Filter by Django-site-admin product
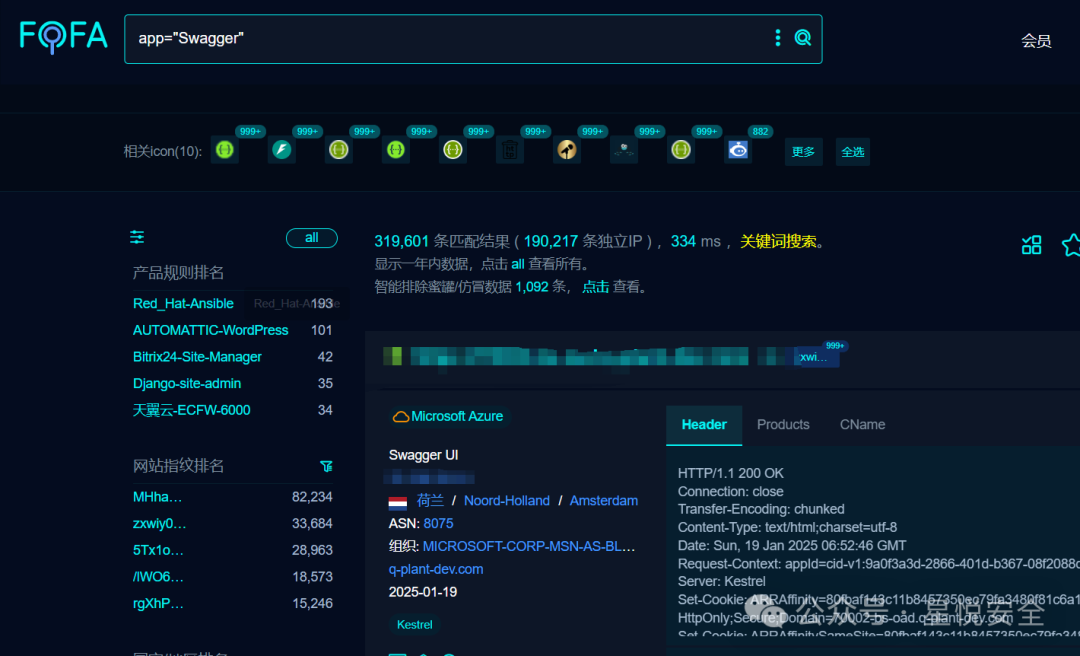This screenshot has width=1080, height=656. tap(187, 383)
